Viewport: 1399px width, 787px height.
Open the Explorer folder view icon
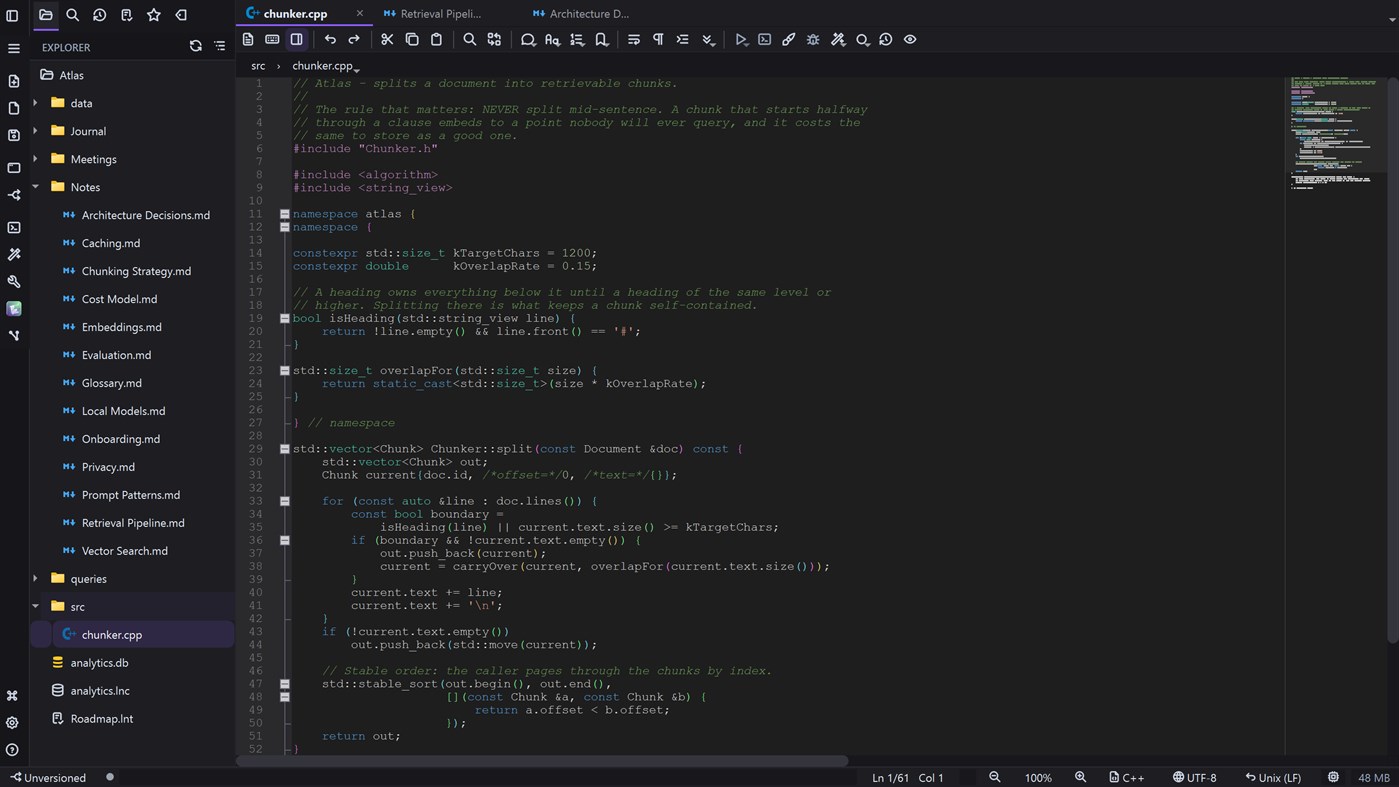46,15
